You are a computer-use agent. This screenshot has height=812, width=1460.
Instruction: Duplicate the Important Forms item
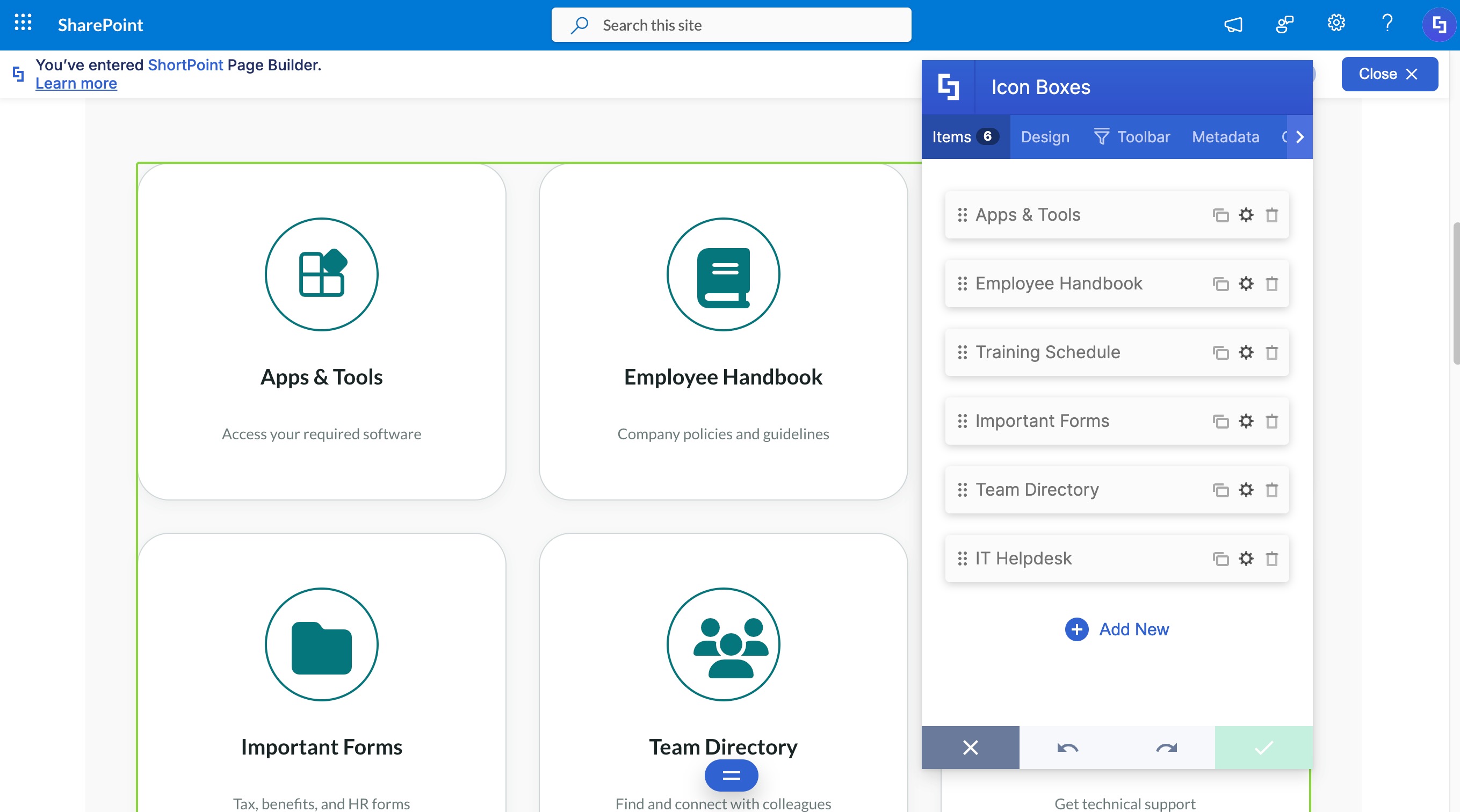[x=1220, y=421]
